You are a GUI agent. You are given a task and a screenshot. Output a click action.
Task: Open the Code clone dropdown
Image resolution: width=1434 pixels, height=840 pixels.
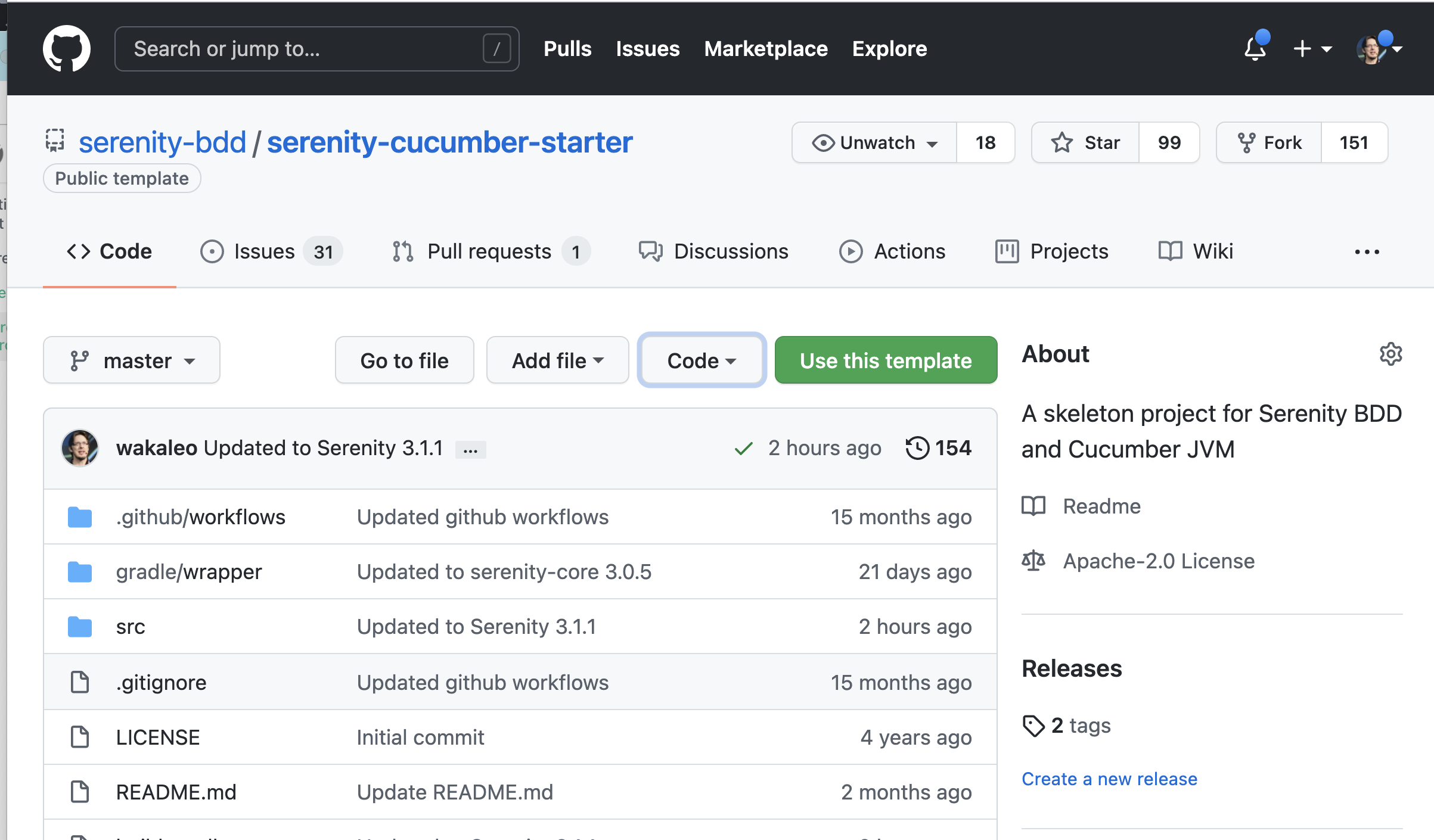click(702, 360)
